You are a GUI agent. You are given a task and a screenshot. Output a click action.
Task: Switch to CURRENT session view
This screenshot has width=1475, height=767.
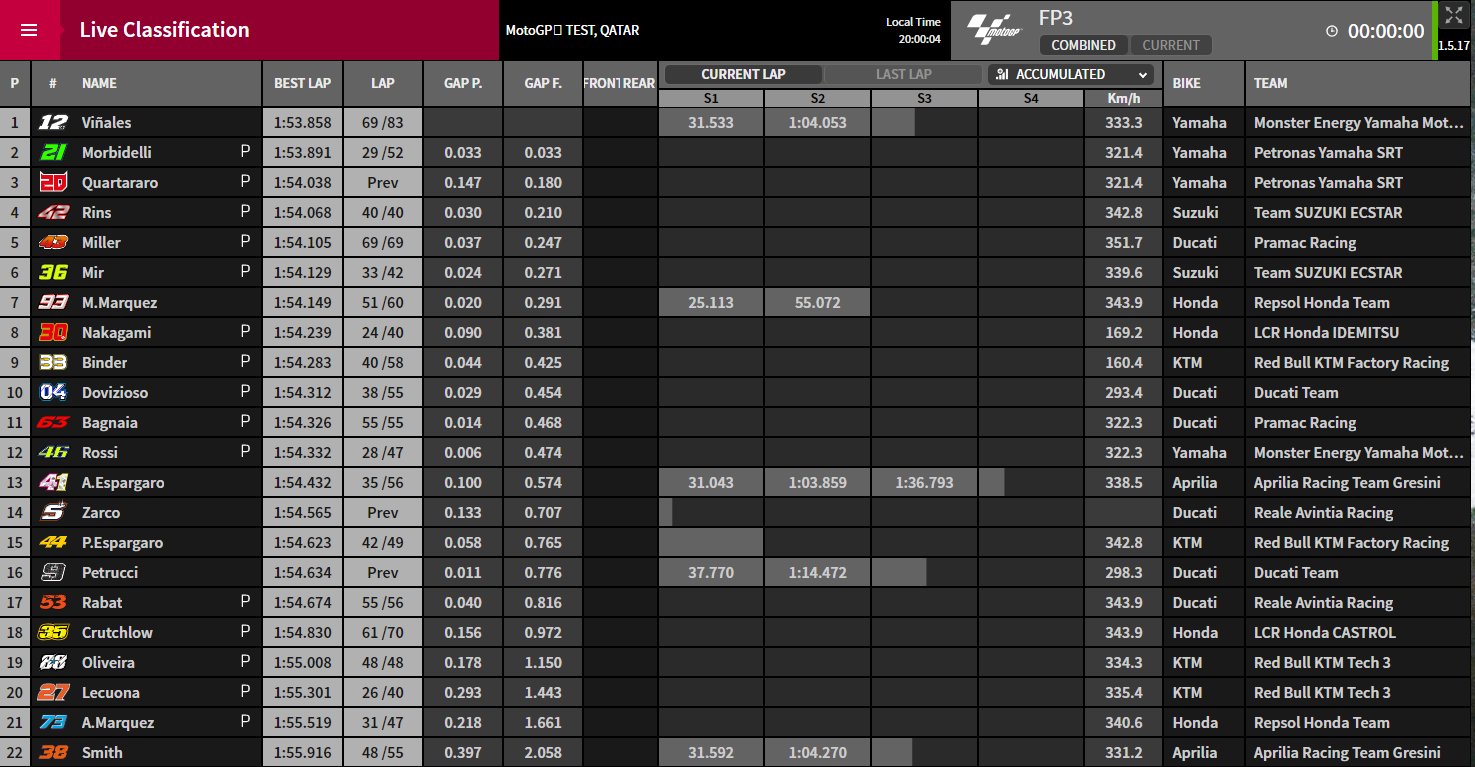[1171, 45]
